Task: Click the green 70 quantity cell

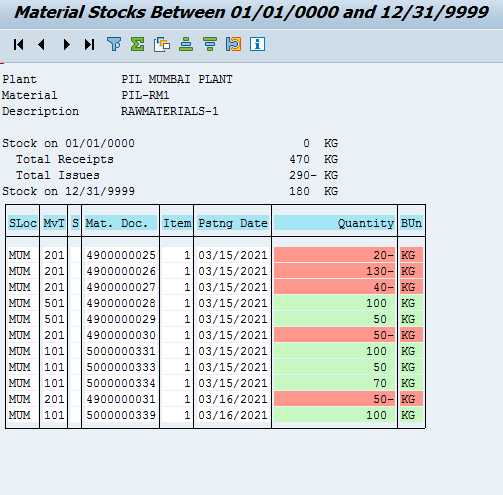Action: (334, 383)
